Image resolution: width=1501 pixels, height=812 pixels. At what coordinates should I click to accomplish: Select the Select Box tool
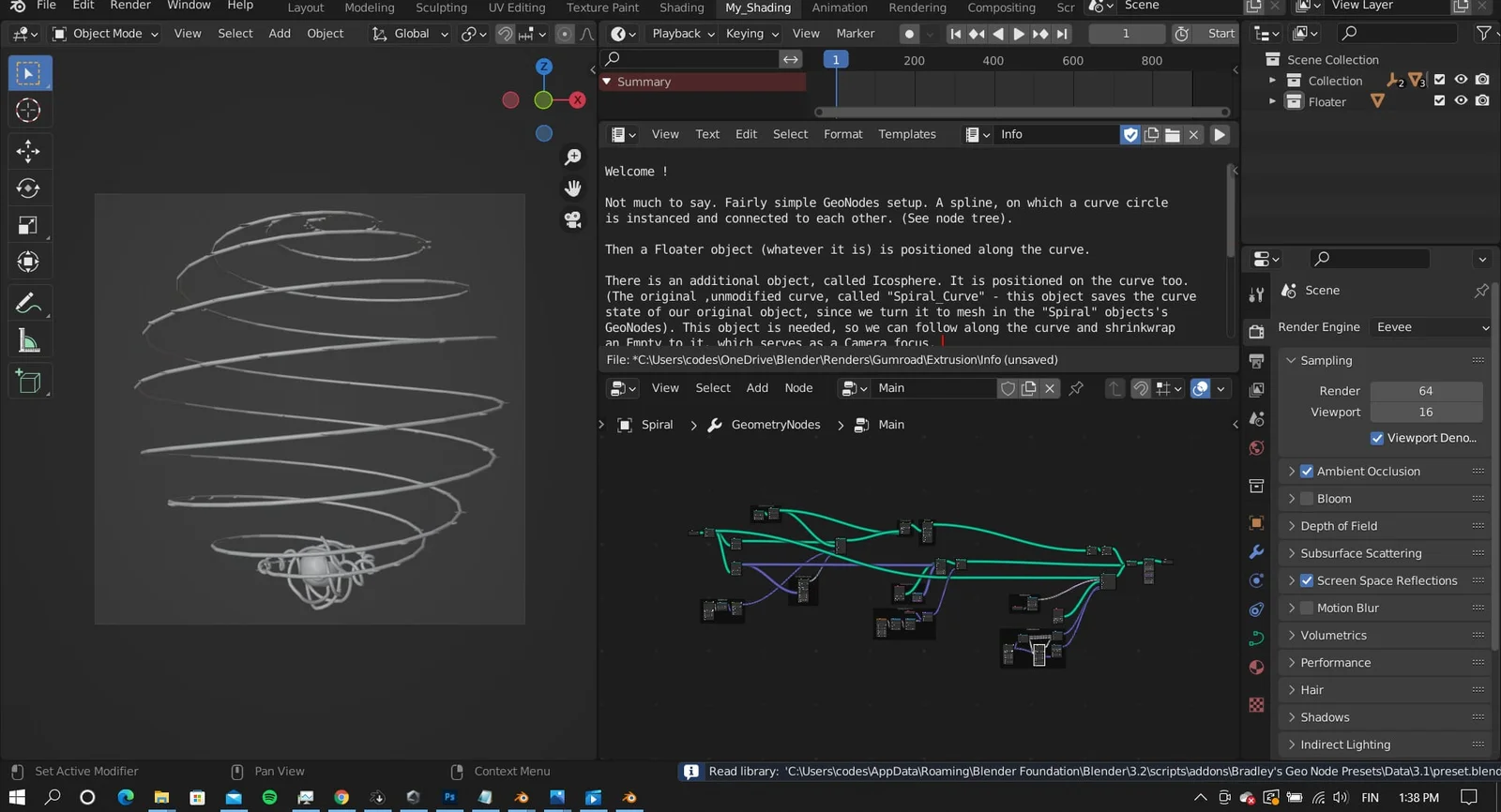pos(29,73)
